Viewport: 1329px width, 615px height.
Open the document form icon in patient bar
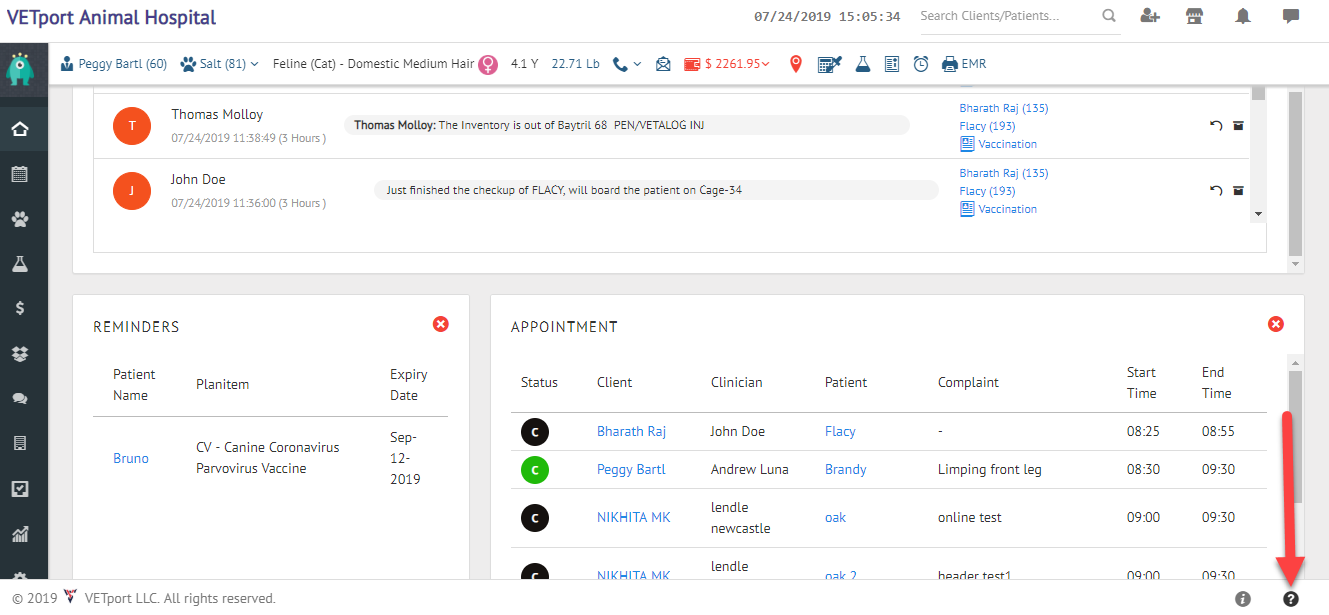point(892,64)
